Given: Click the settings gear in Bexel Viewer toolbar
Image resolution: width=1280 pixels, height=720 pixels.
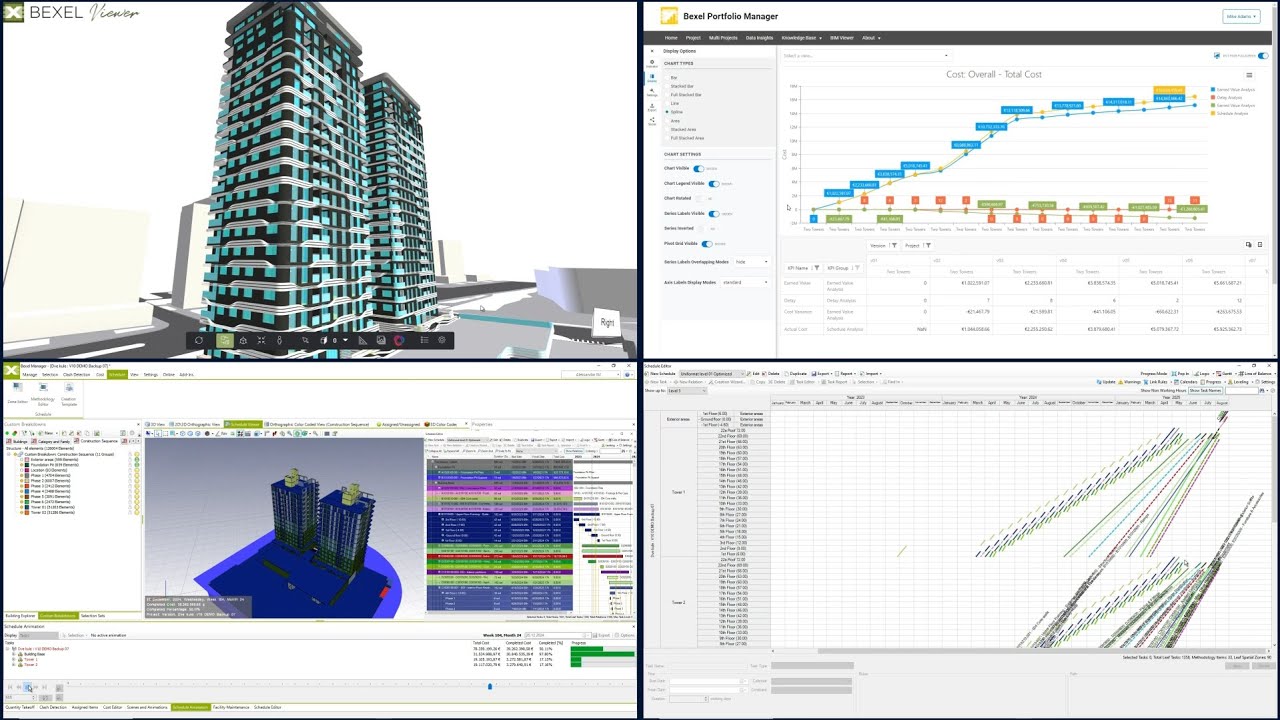Looking at the screenshot, I should [442, 340].
